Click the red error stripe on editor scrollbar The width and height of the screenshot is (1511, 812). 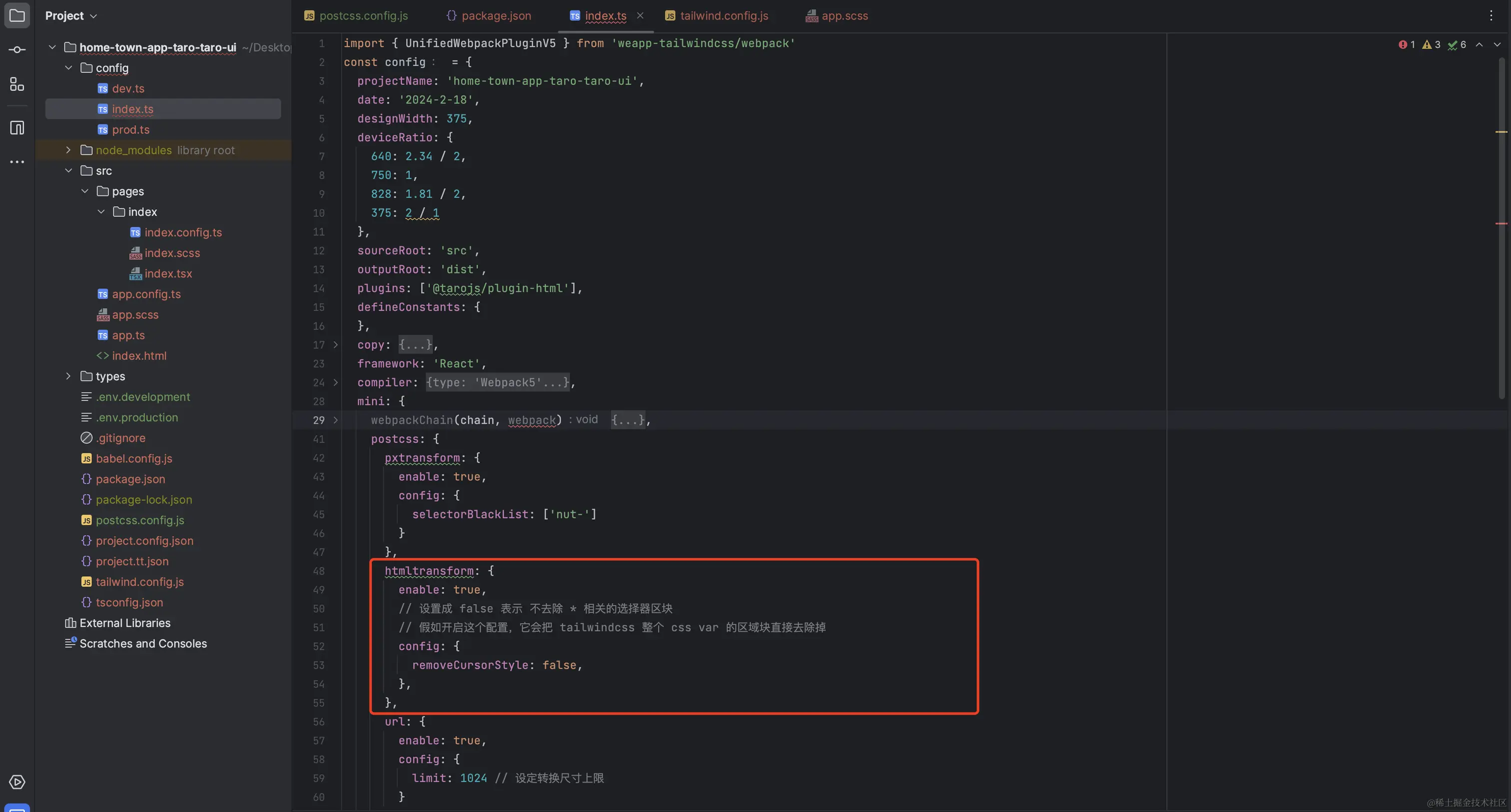click(1502, 223)
